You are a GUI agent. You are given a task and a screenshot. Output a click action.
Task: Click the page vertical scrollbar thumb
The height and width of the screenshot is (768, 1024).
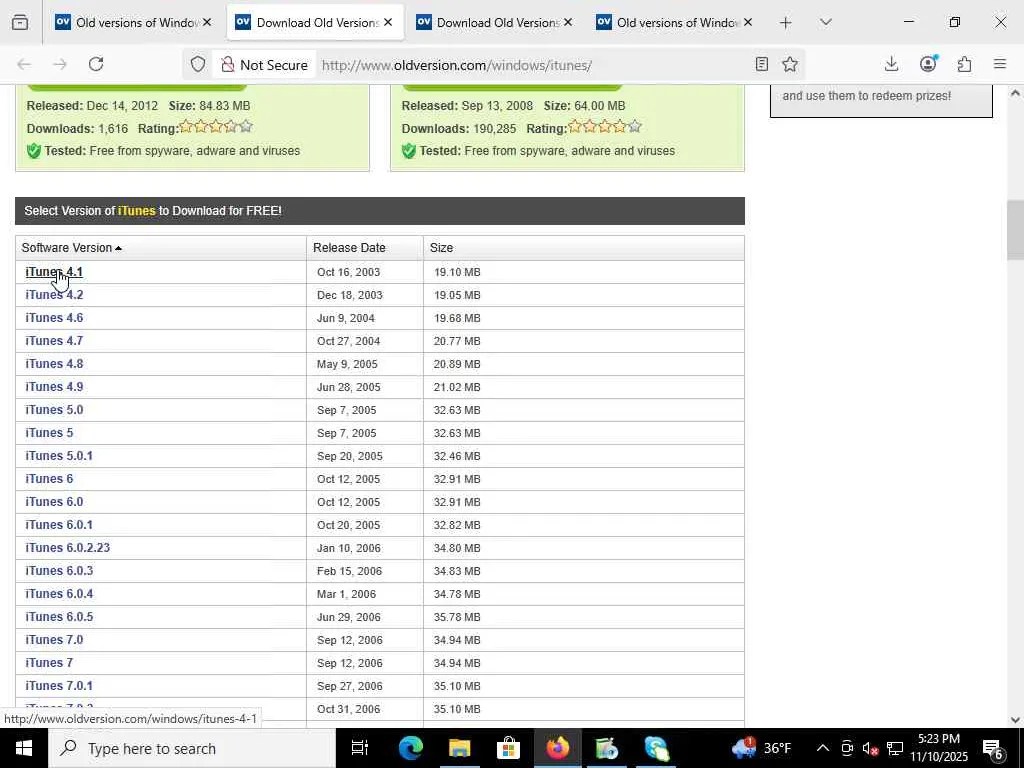point(1015,230)
